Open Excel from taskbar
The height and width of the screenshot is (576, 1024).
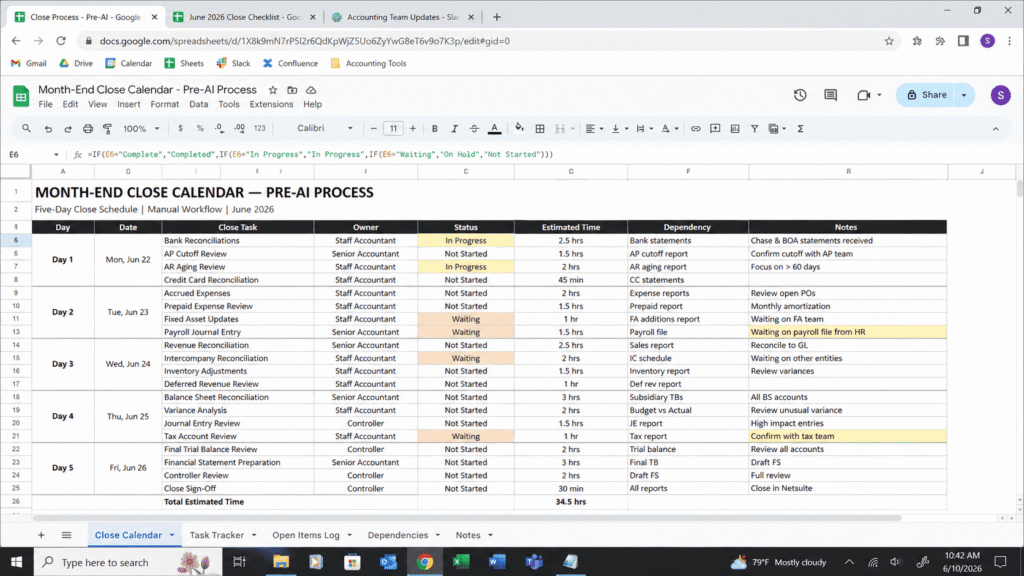pos(461,562)
